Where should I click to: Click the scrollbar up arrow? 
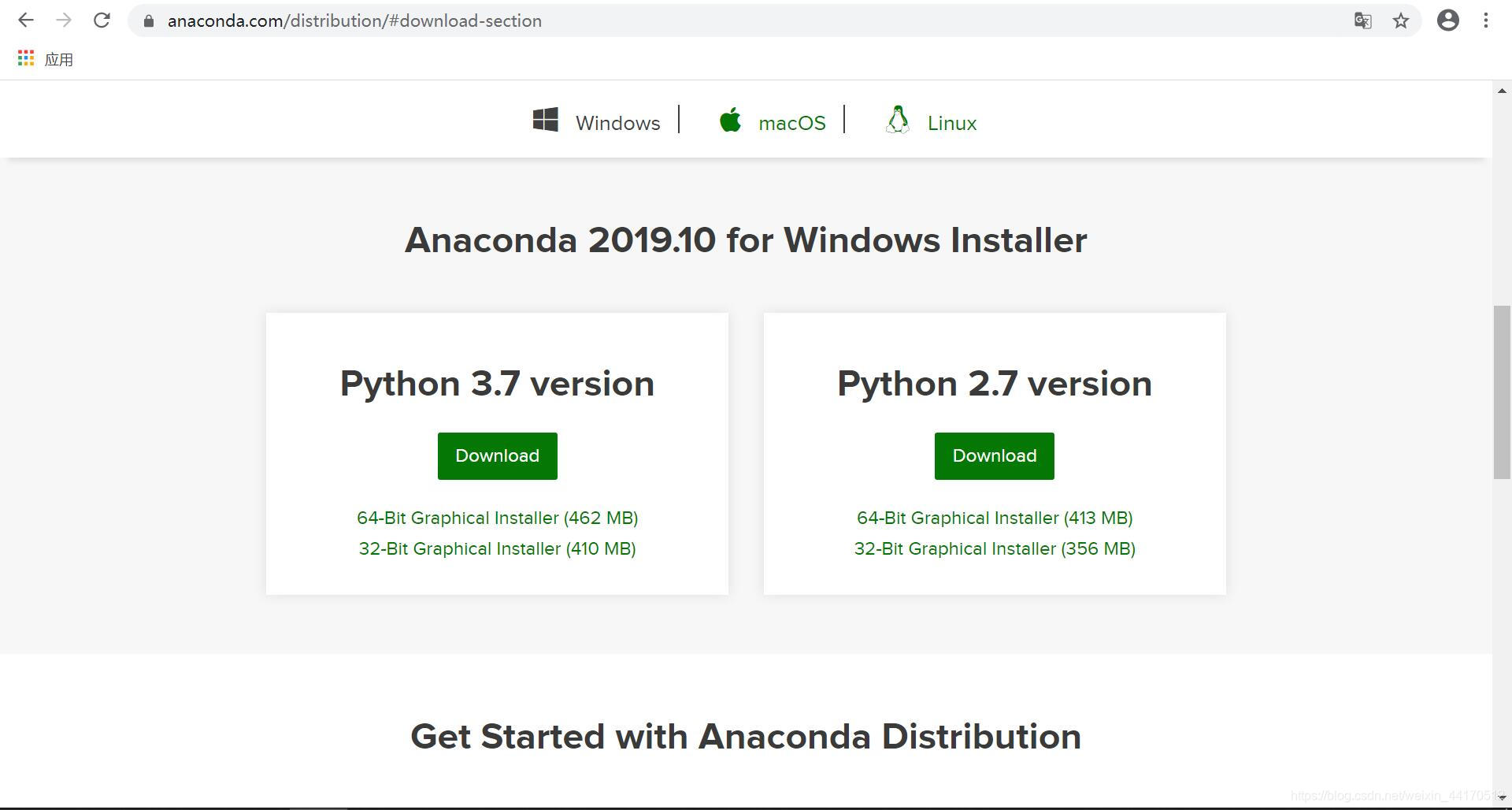[x=1502, y=90]
